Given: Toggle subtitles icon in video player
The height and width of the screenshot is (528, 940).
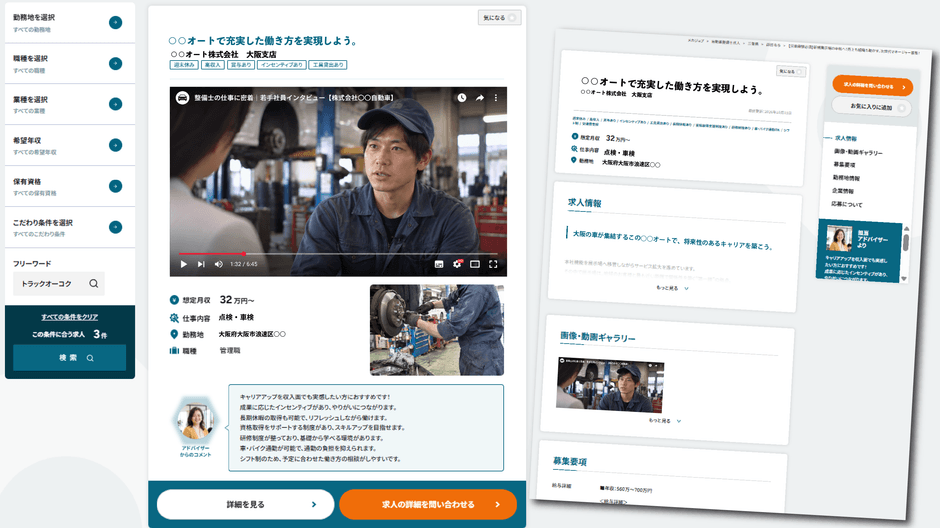Looking at the screenshot, I should (x=439, y=264).
